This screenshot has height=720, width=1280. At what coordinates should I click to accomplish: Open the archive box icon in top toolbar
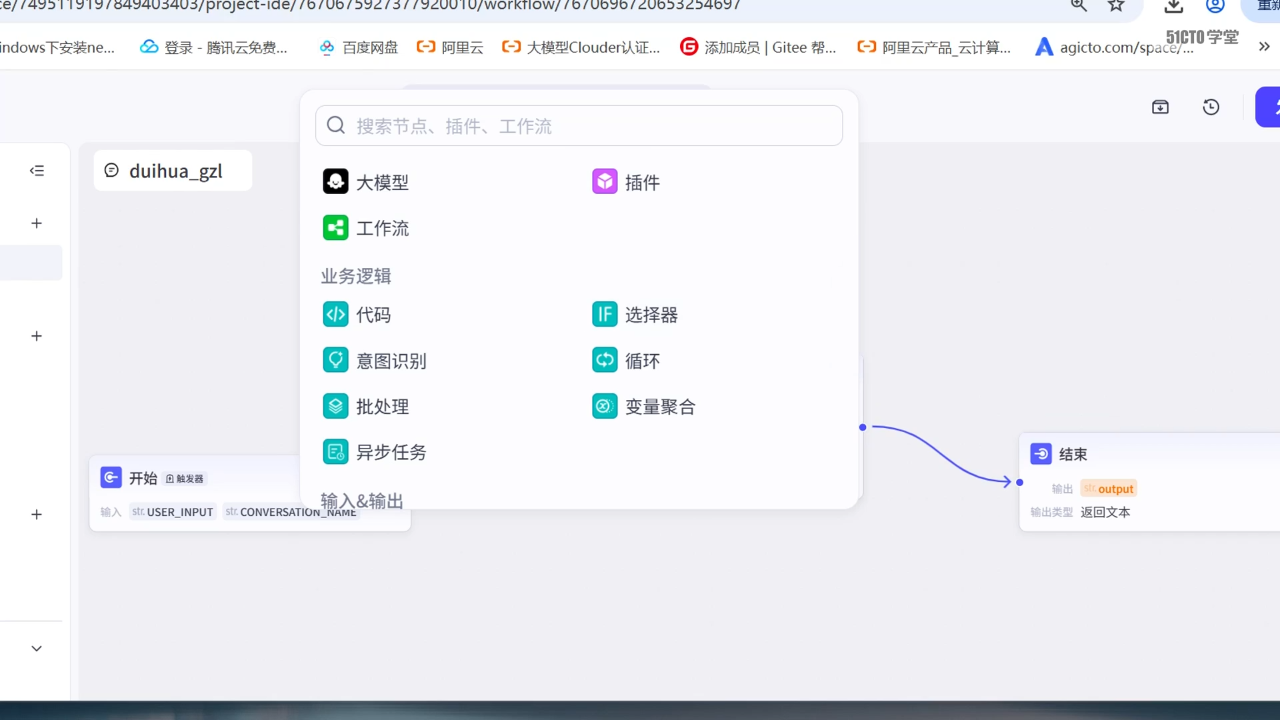[1160, 107]
